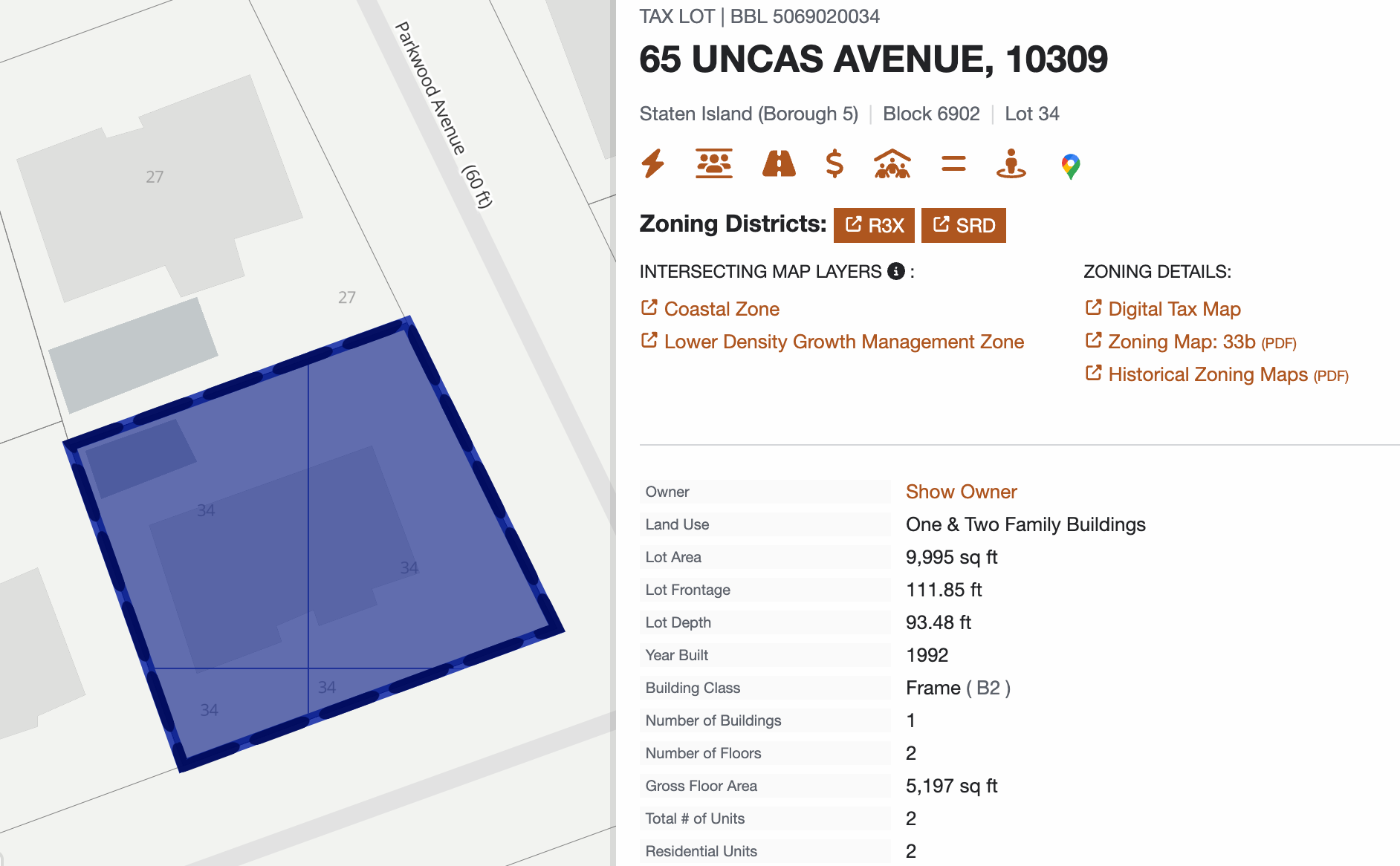The width and height of the screenshot is (1400, 866).
Task: Click the people group icon
Action: tap(713, 164)
